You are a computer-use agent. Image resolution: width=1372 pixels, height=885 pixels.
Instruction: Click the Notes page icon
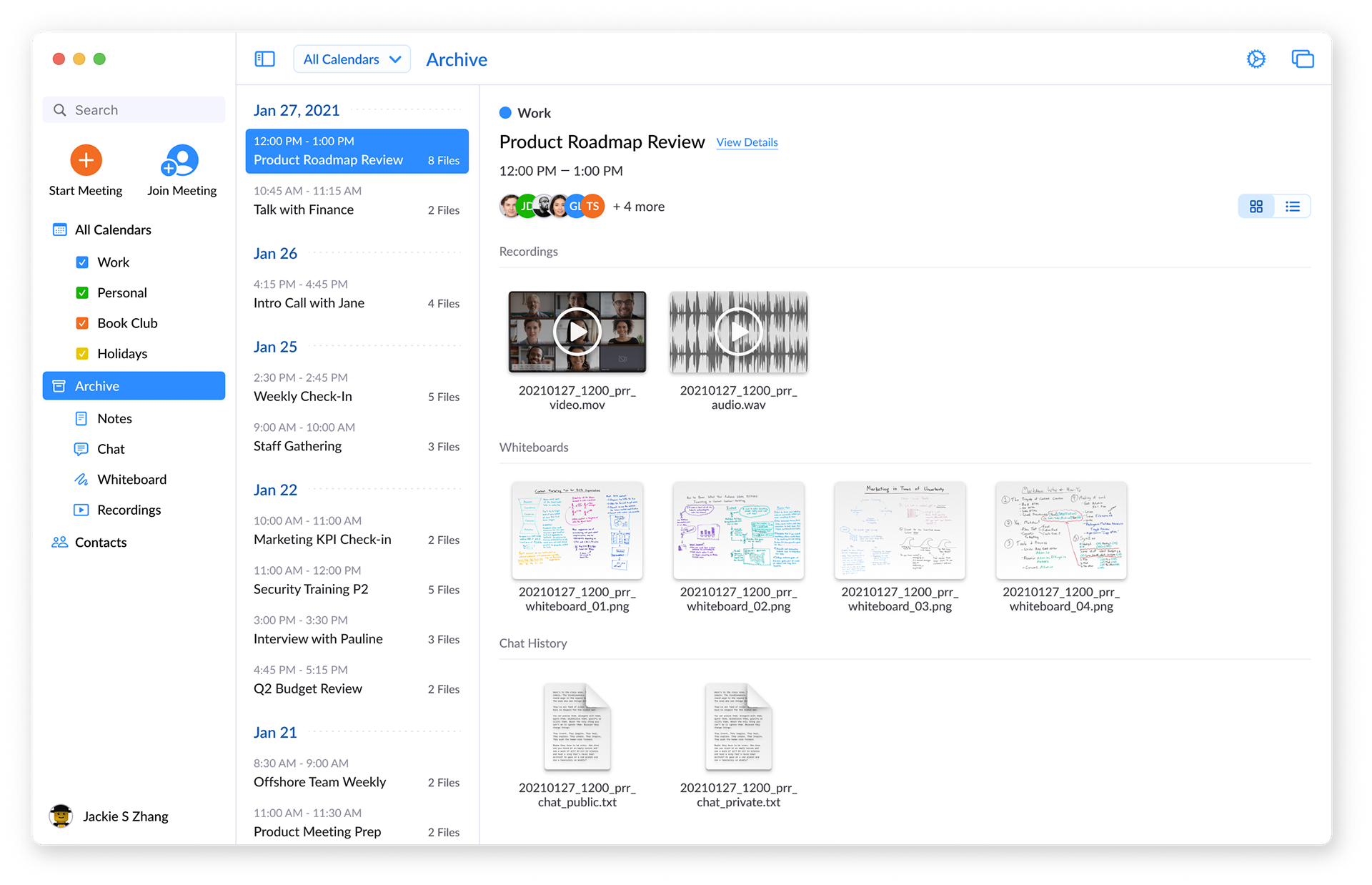coord(81,419)
